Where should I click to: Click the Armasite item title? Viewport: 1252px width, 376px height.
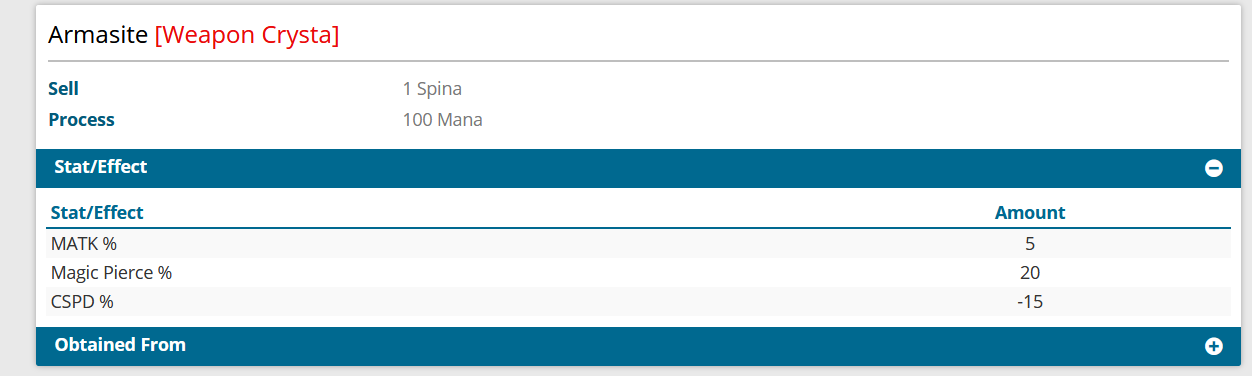[x=98, y=35]
